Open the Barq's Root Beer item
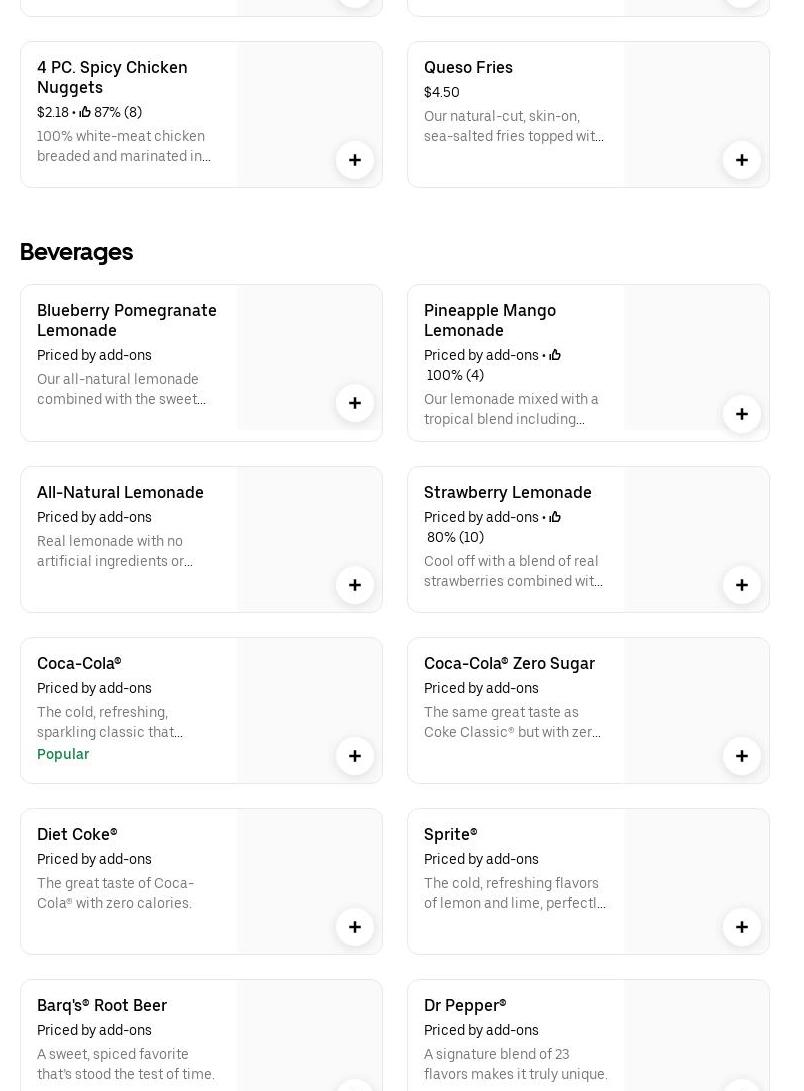This screenshot has height=1091, width=804. 102,1006
